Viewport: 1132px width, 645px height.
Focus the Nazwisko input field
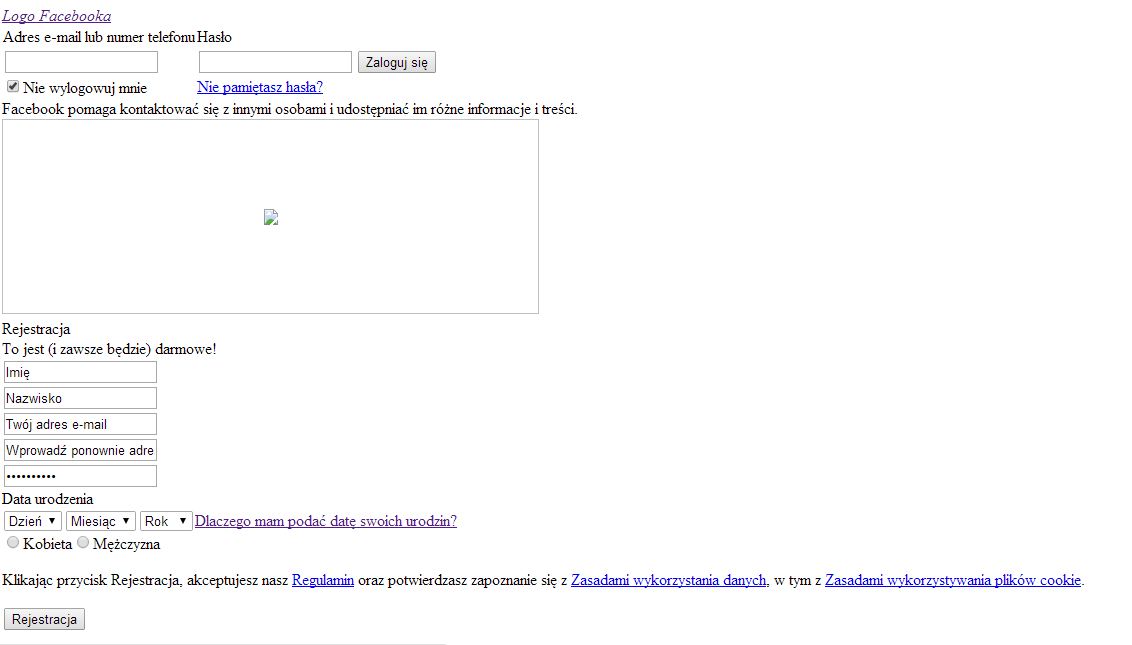point(81,398)
